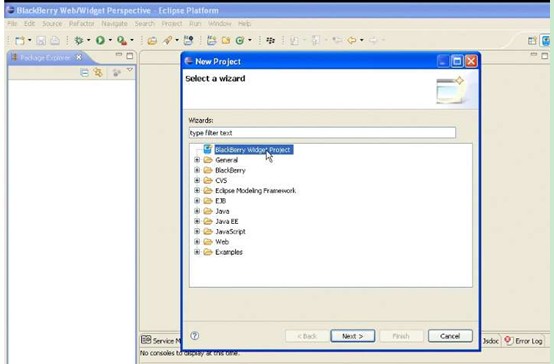Click the Next button

click(353, 336)
